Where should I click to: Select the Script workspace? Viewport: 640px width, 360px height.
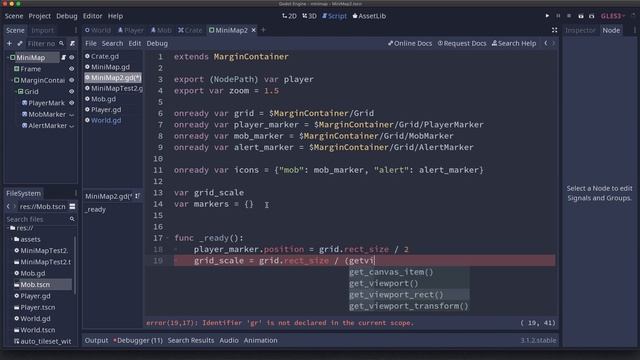pyautogui.click(x=334, y=16)
